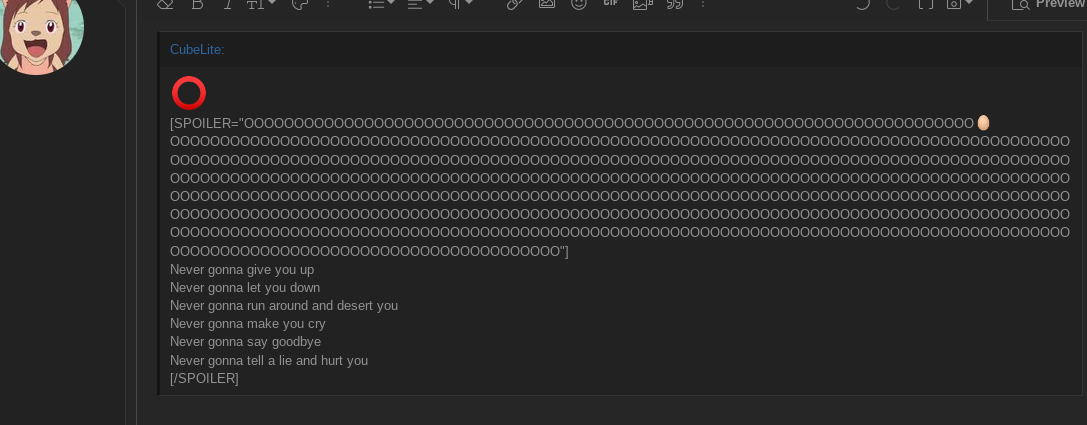Insert an image
Image resolution: width=1087 pixels, height=425 pixels.
[547, 3]
